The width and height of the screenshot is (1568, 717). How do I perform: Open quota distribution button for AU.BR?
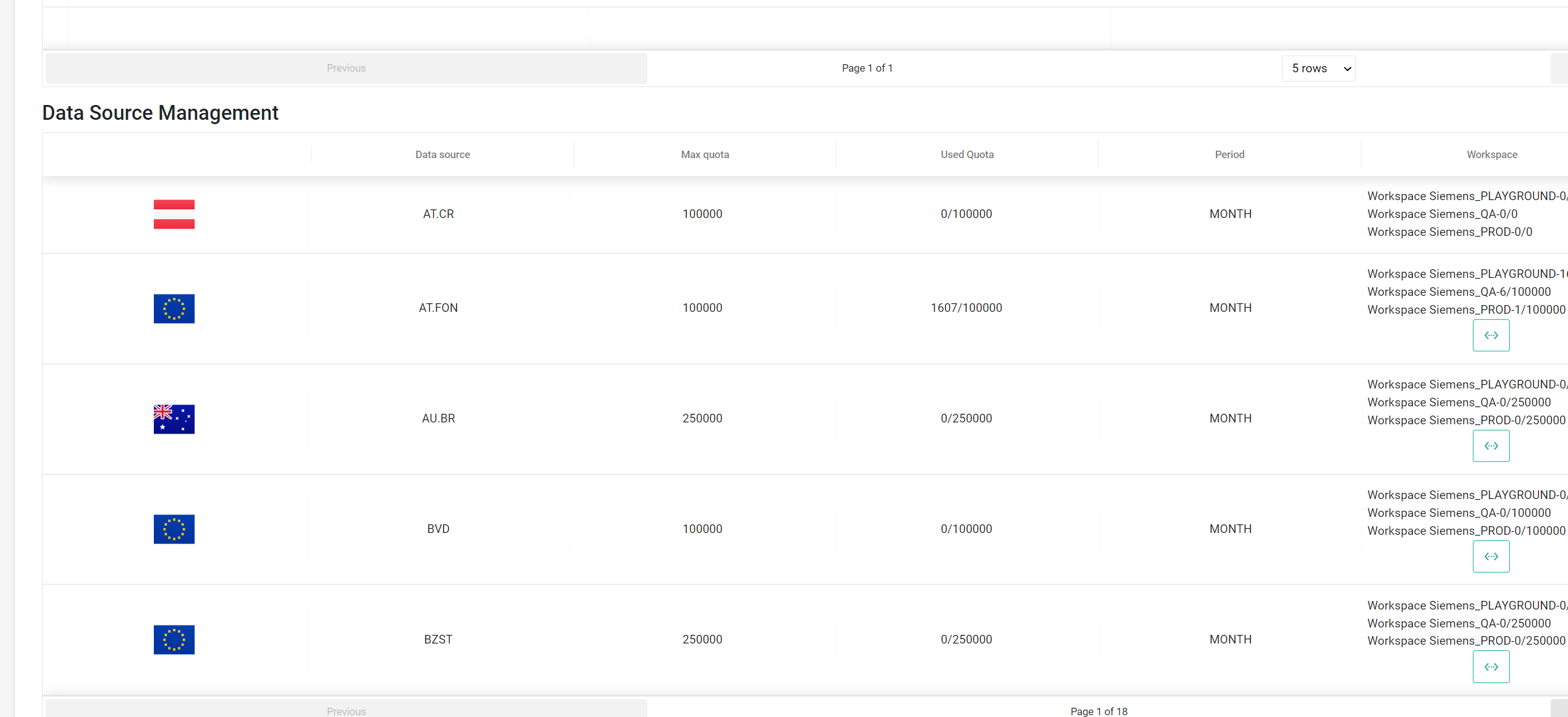[x=1491, y=446]
